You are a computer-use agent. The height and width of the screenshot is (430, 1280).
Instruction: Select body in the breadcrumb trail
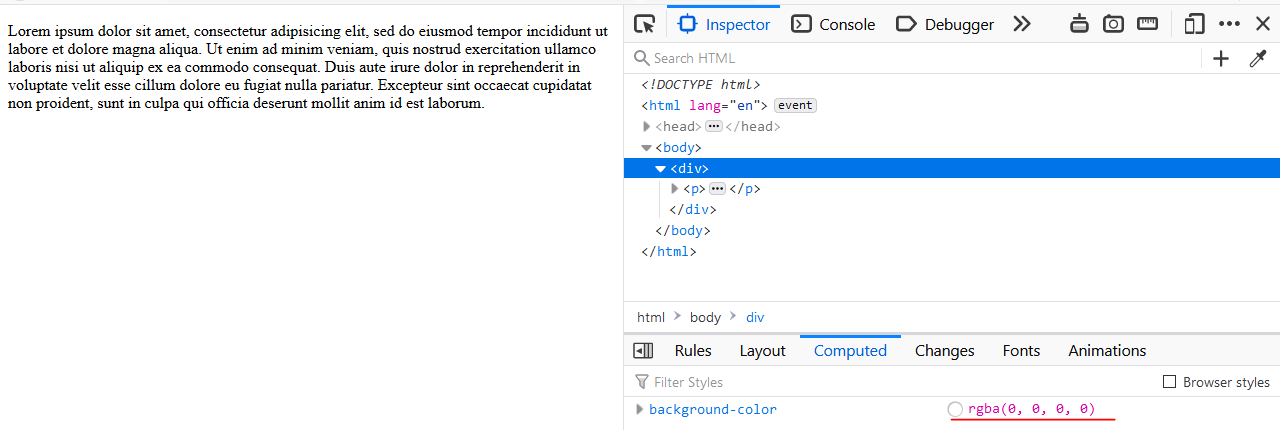(x=705, y=317)
